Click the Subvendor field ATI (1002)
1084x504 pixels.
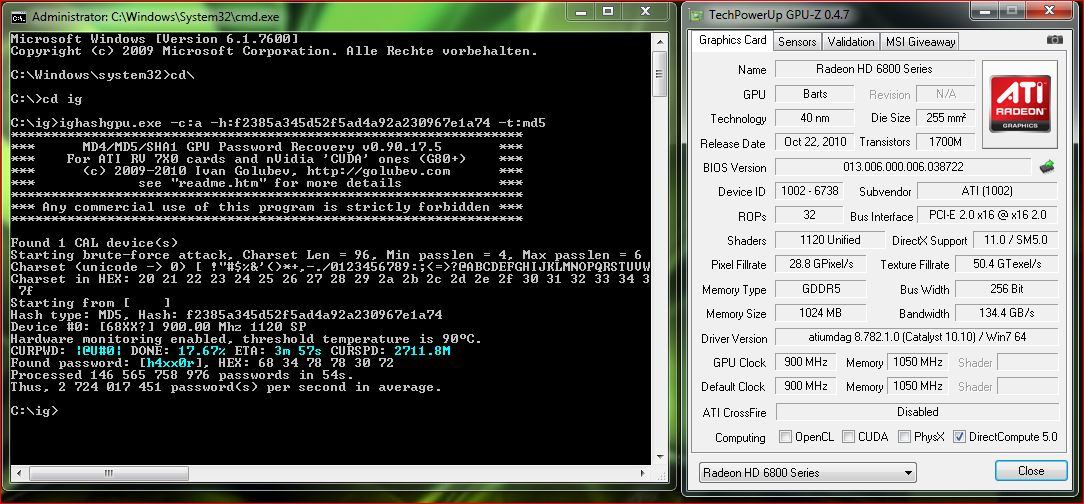(987, 192)
